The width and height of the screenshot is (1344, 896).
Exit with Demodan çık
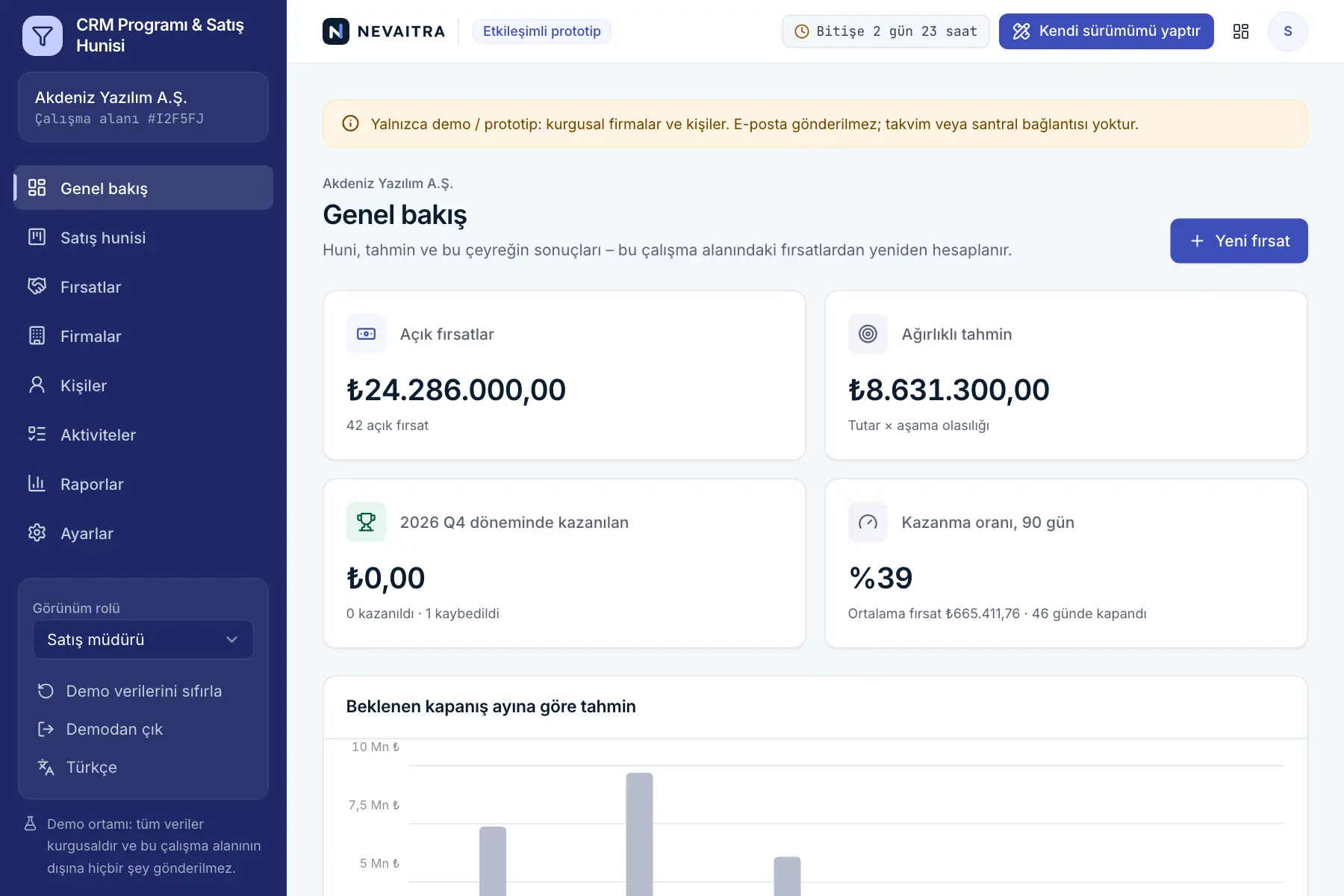click(x=143, y=729)
